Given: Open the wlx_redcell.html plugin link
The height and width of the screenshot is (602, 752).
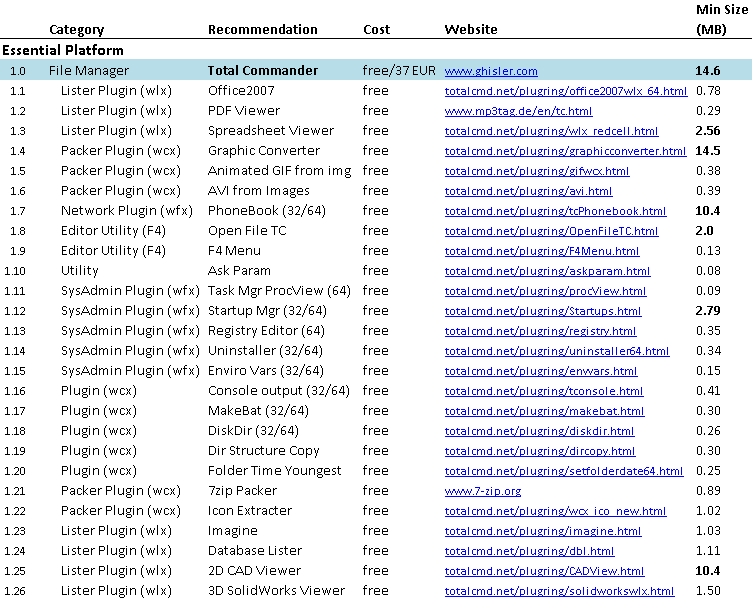Looking at the screenshot, I should click(552, 131).
